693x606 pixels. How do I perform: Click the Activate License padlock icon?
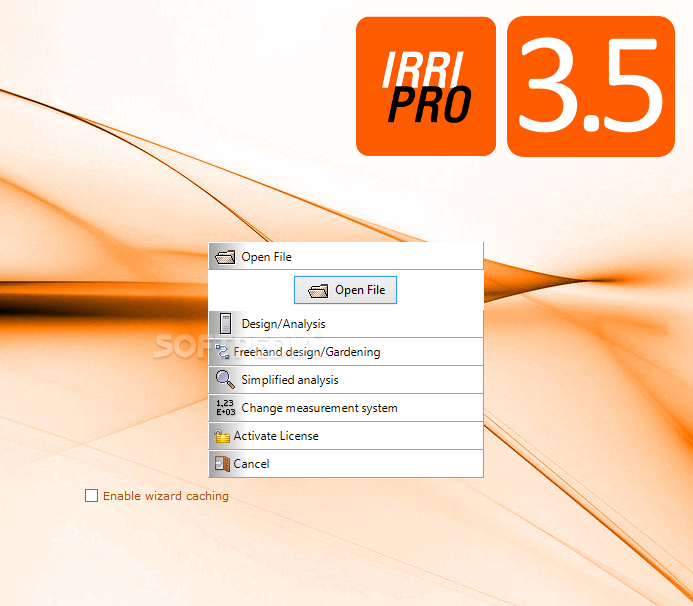(x=222, y=436)
